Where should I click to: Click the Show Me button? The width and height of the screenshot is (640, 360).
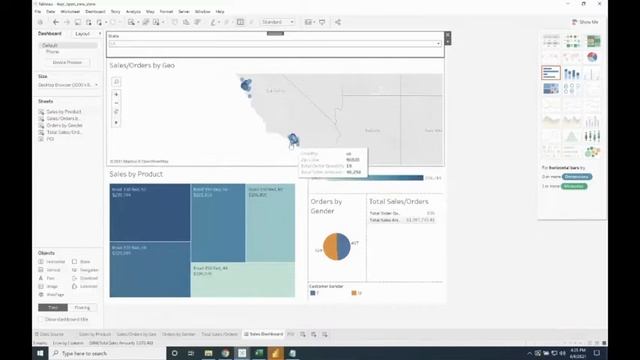tap(585, 22)
